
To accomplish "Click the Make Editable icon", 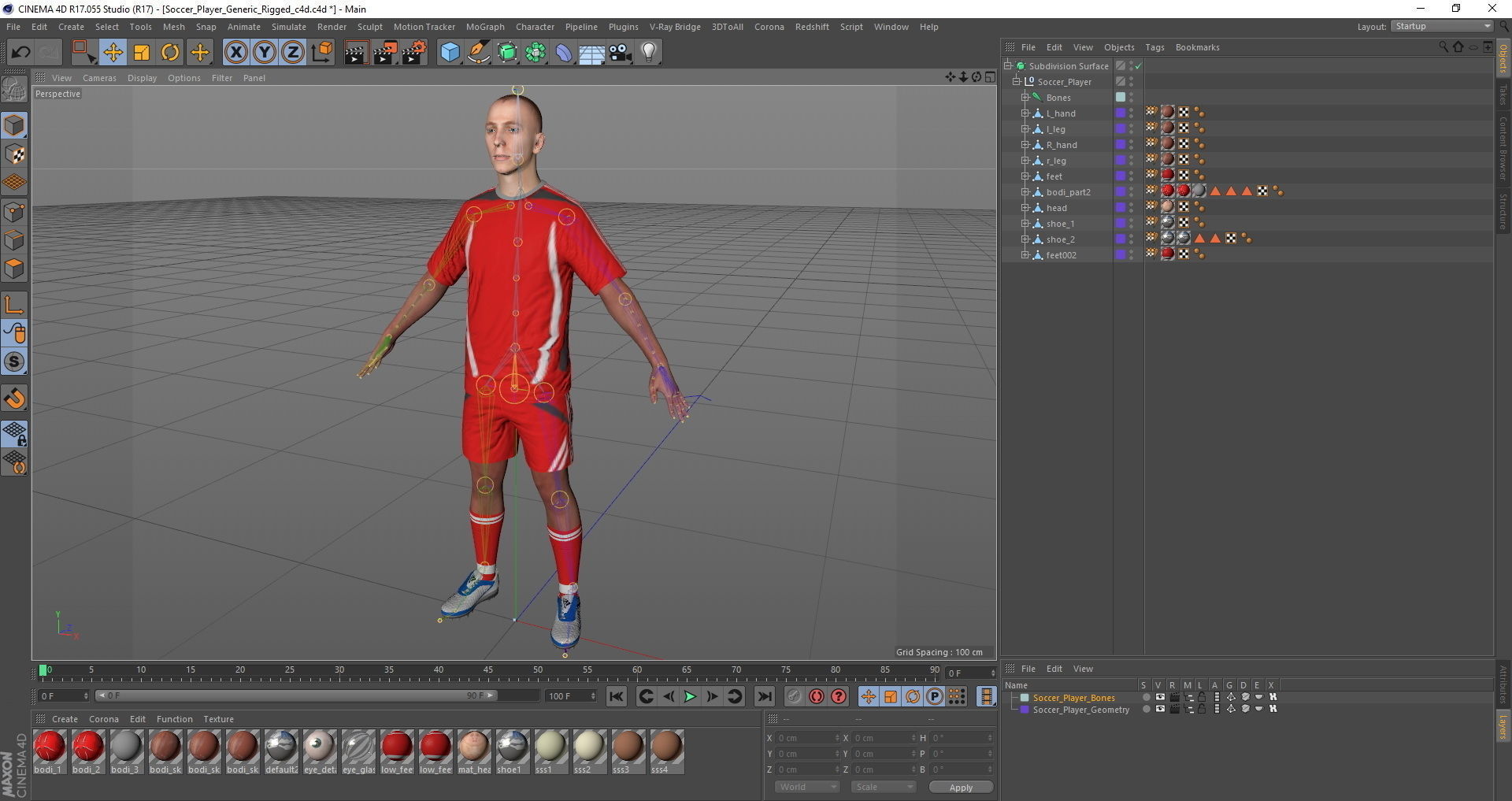I will (14, 90).
